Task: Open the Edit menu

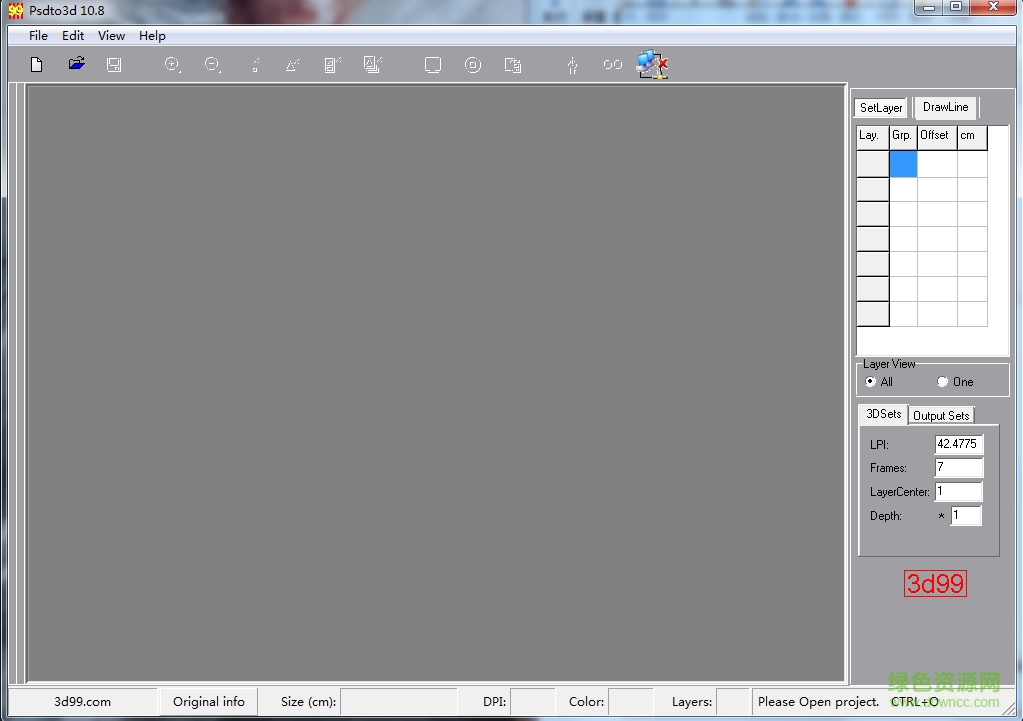Action: [72, 36]
